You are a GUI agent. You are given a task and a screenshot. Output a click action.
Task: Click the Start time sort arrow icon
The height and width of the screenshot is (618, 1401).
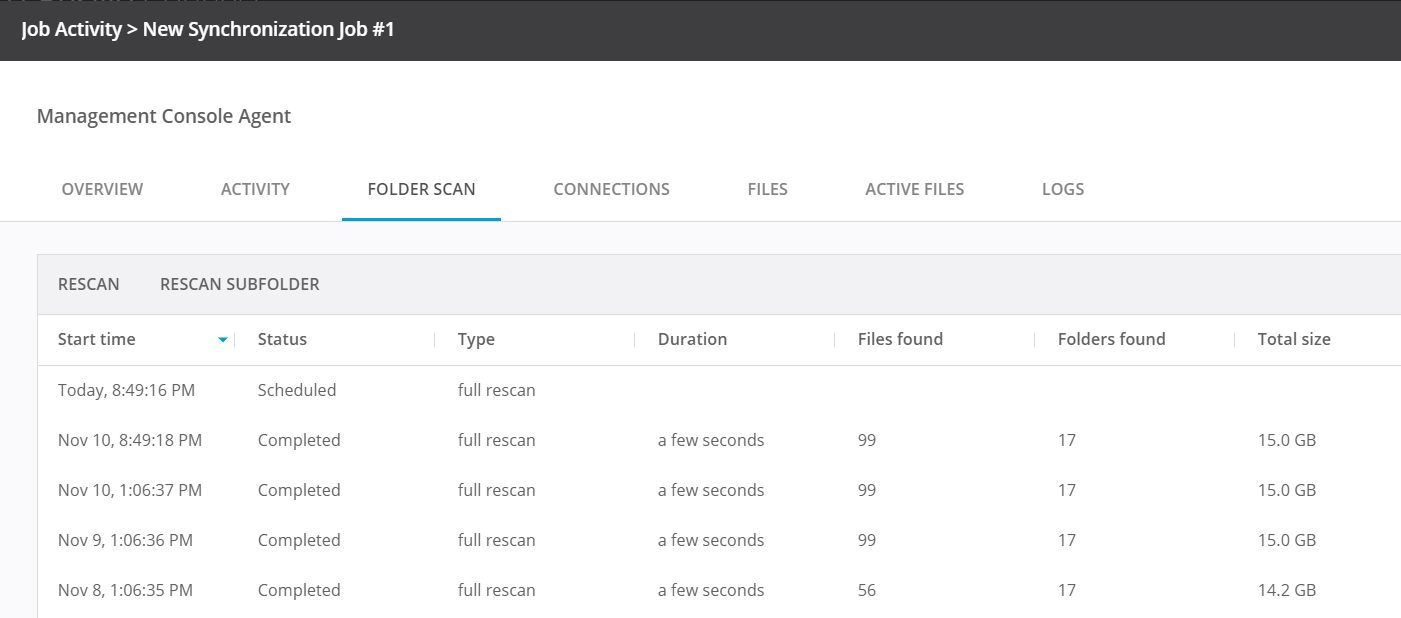[223, 340]
